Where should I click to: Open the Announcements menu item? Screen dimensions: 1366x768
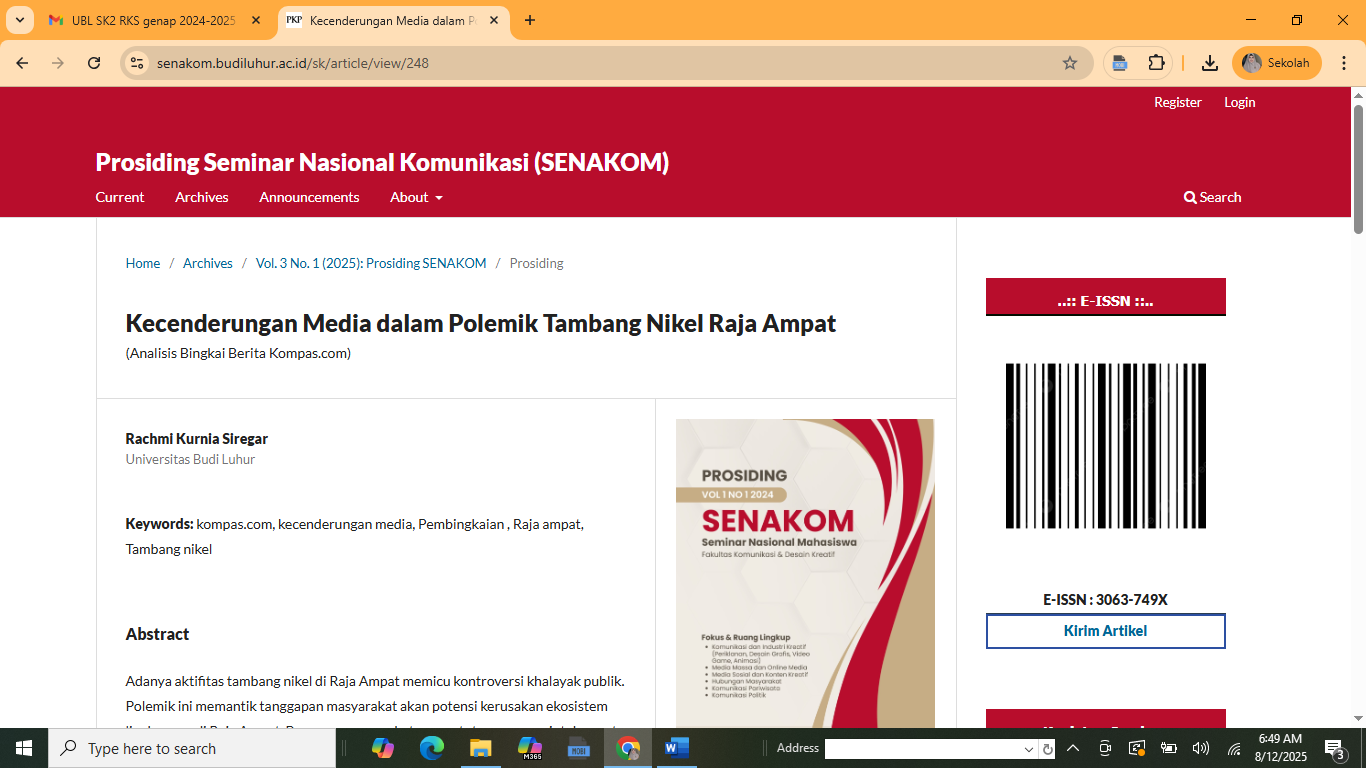coord(309,197)
